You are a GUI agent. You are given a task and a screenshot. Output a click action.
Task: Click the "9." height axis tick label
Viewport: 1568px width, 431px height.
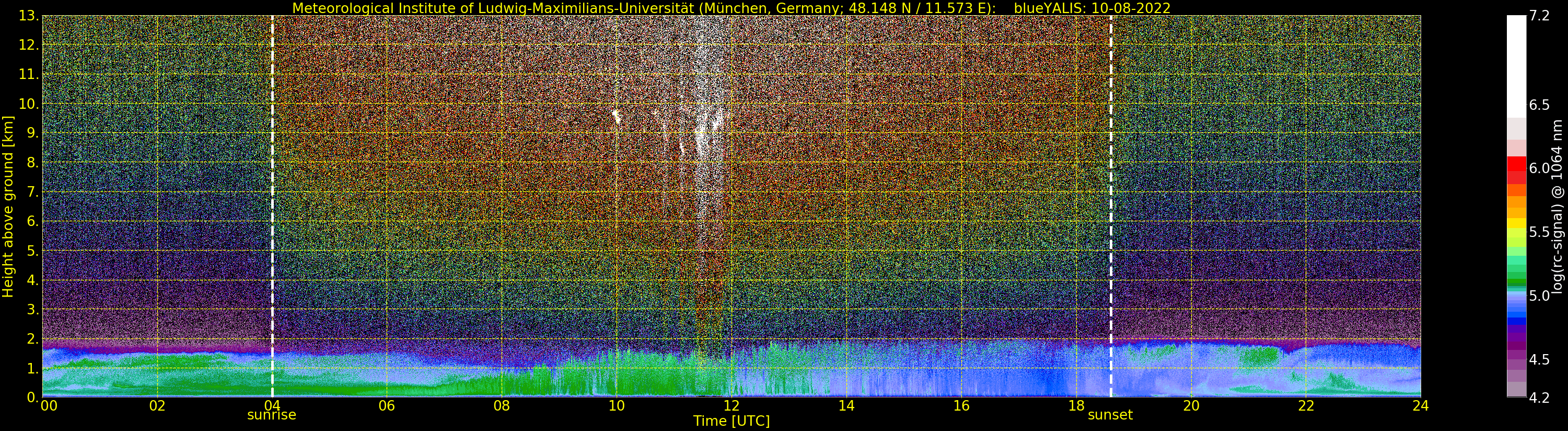tap(33, 133)
